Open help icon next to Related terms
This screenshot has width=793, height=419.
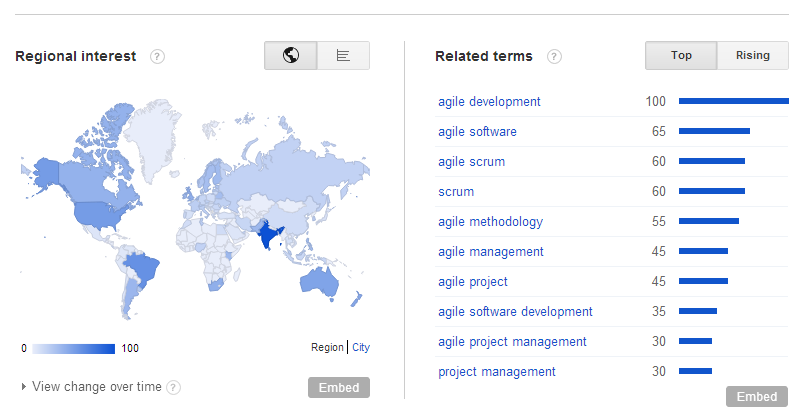(554, 57)
